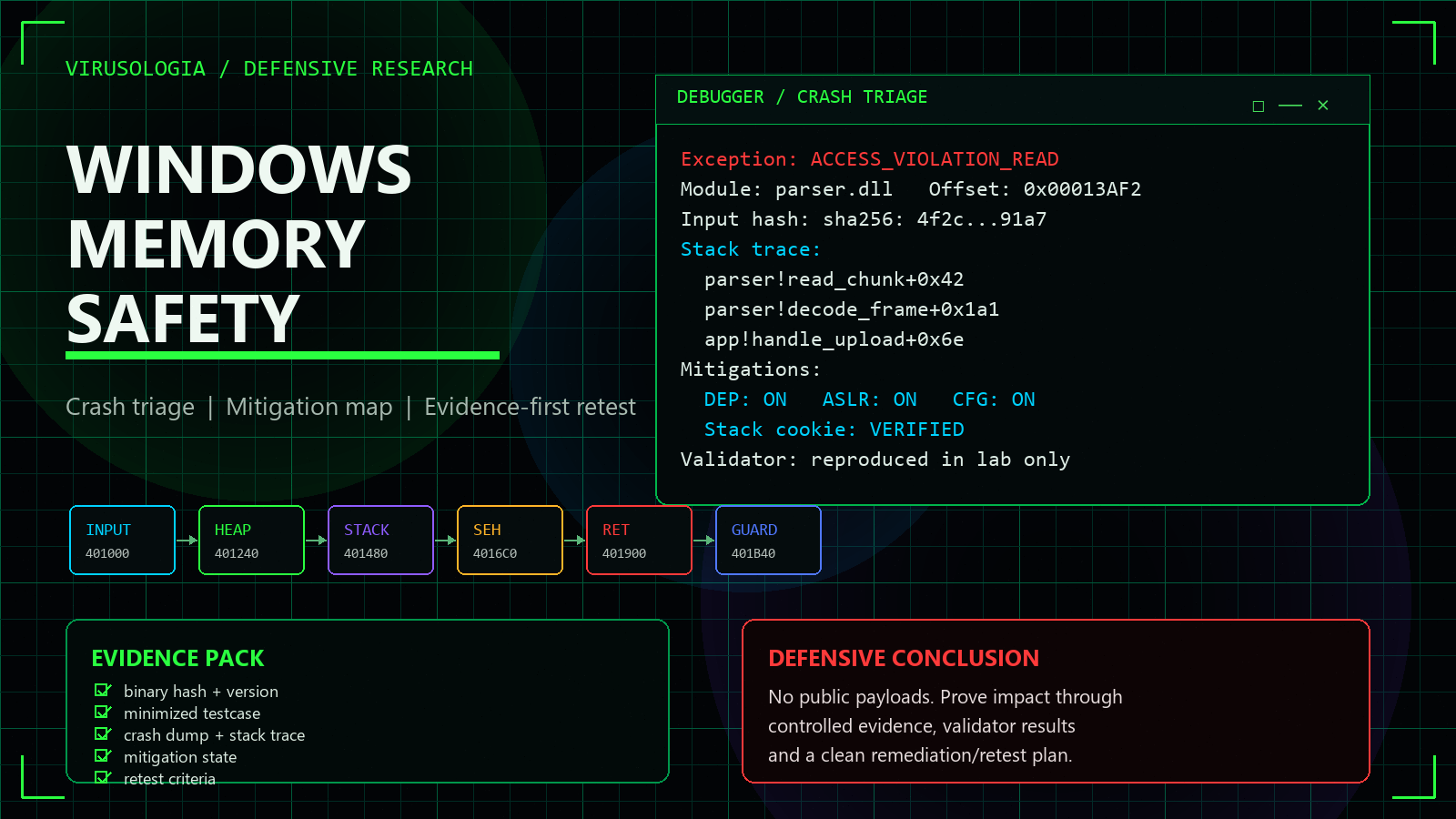Select the STACK 401480 block
Viewport: 1456px width, 819px height.
coord(380,541)
